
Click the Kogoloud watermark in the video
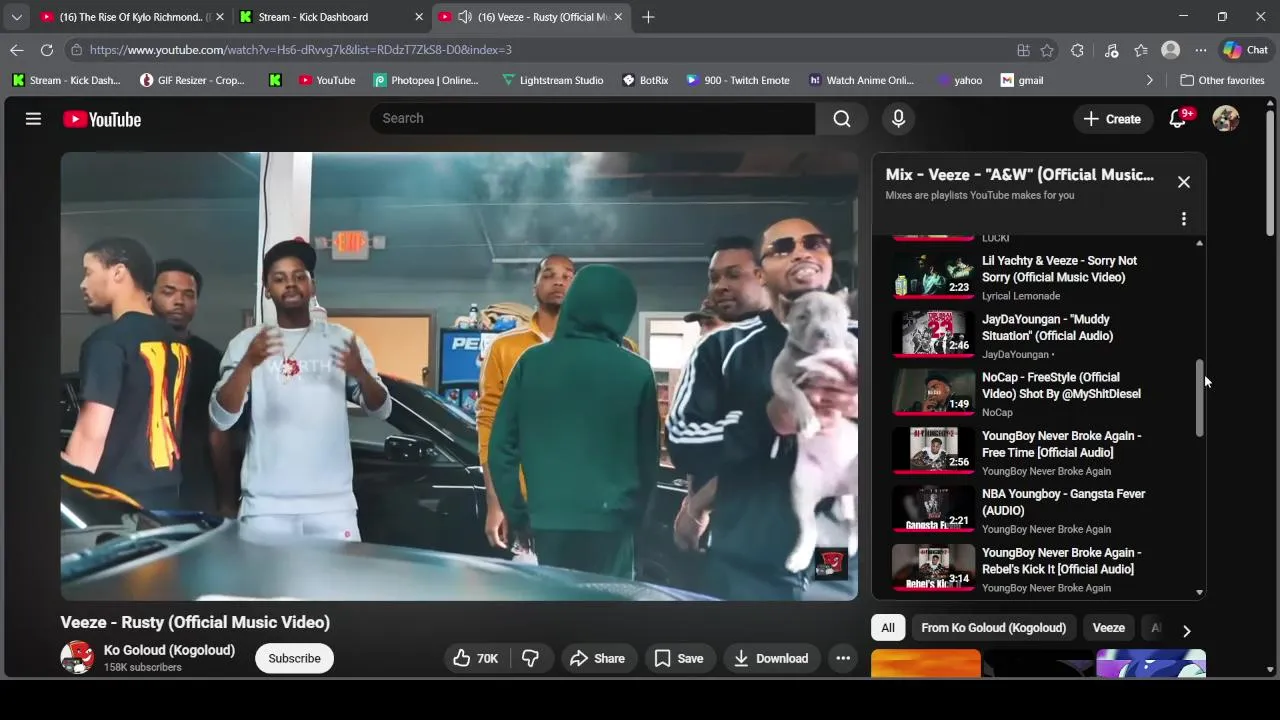[x=830, y=564]
